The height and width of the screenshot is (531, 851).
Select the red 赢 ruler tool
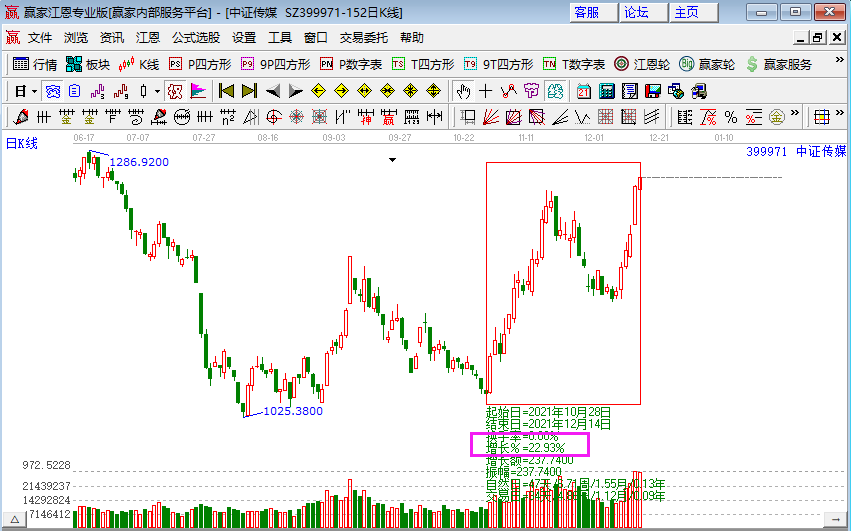pos(388,117)
